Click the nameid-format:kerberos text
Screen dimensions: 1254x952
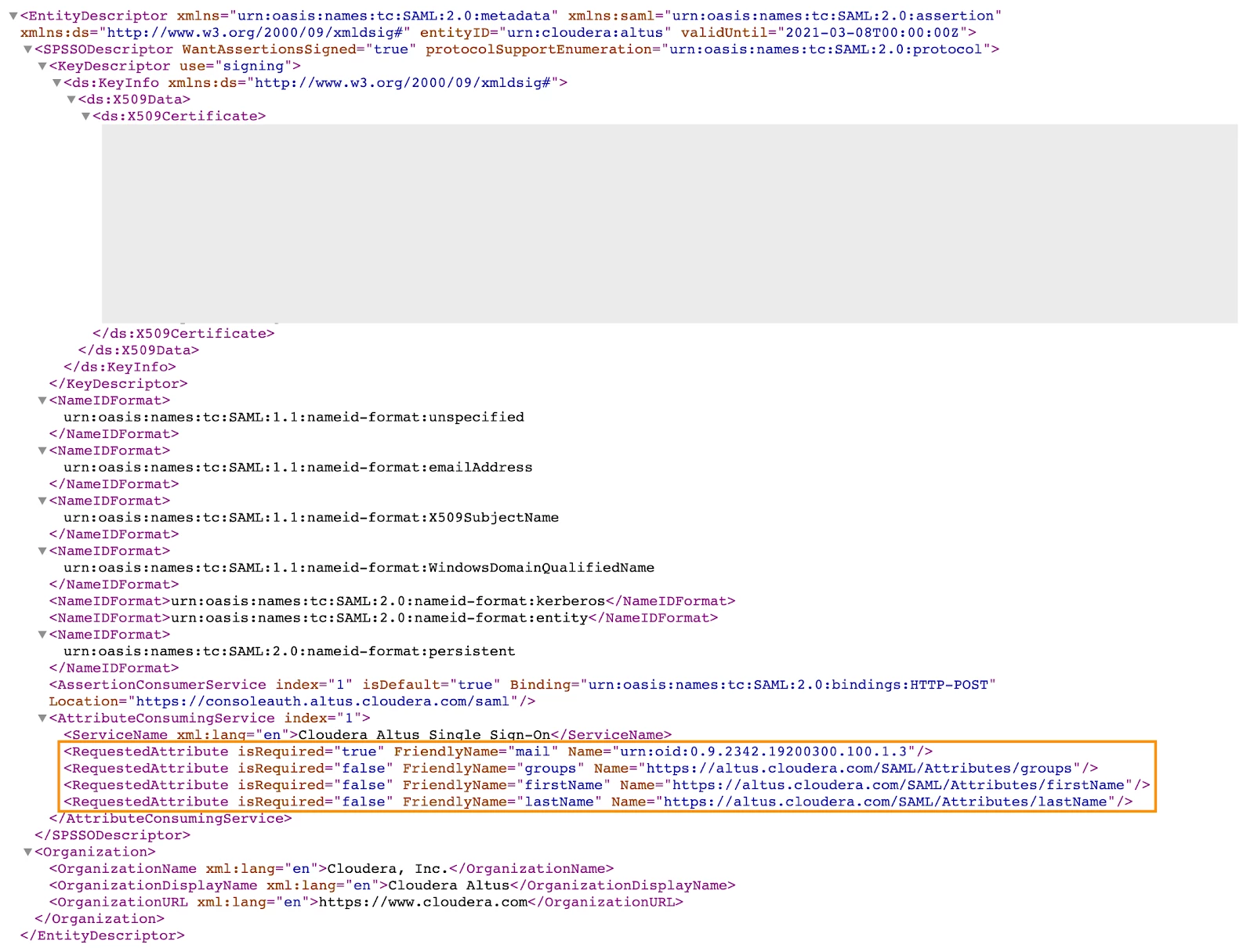point(388,601)
